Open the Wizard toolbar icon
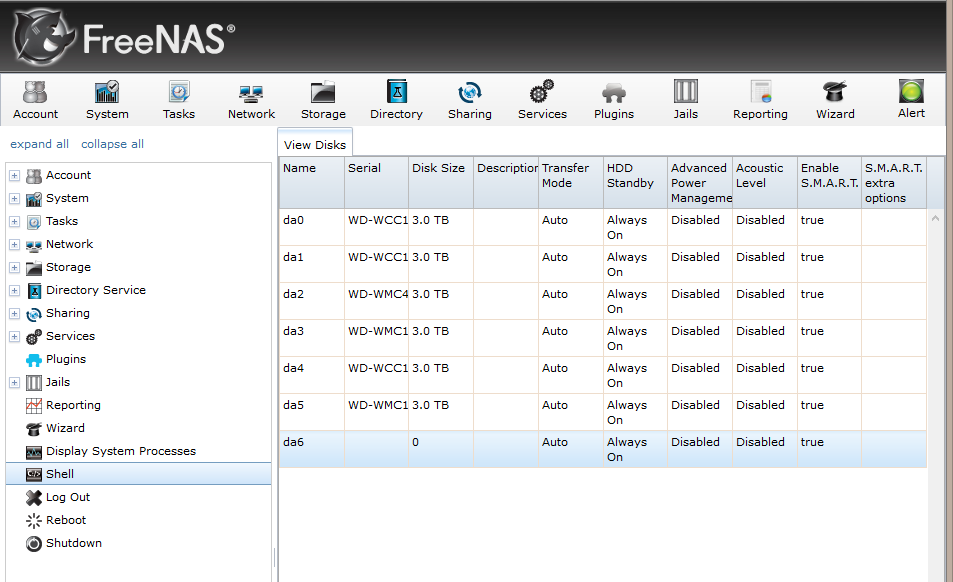 834,100
